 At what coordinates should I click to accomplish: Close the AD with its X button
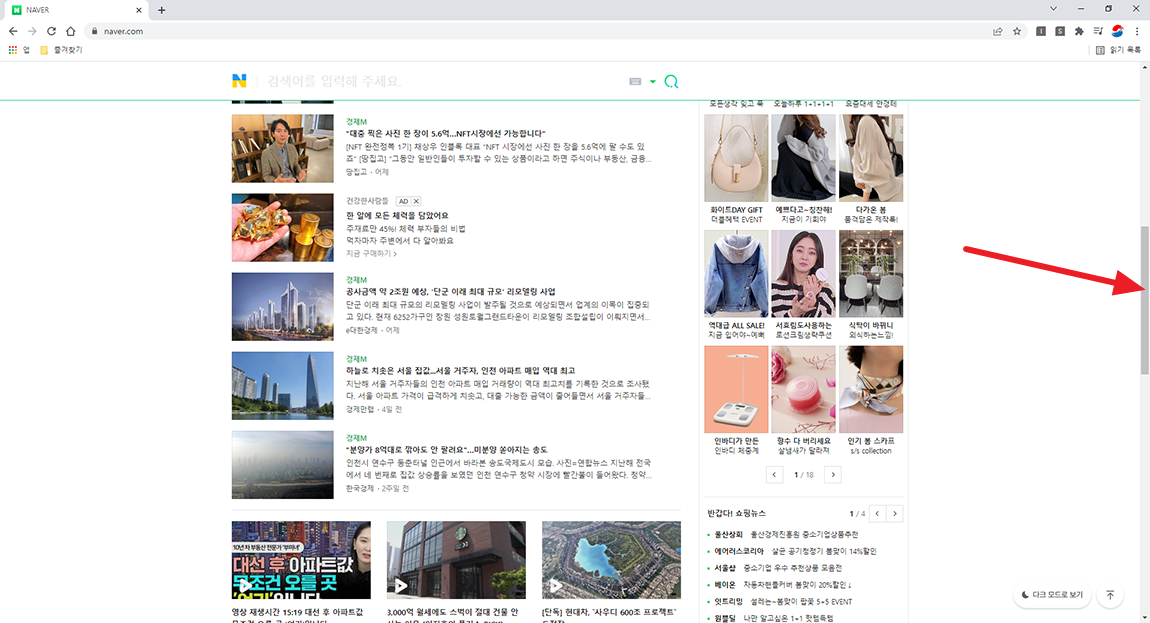416,201
